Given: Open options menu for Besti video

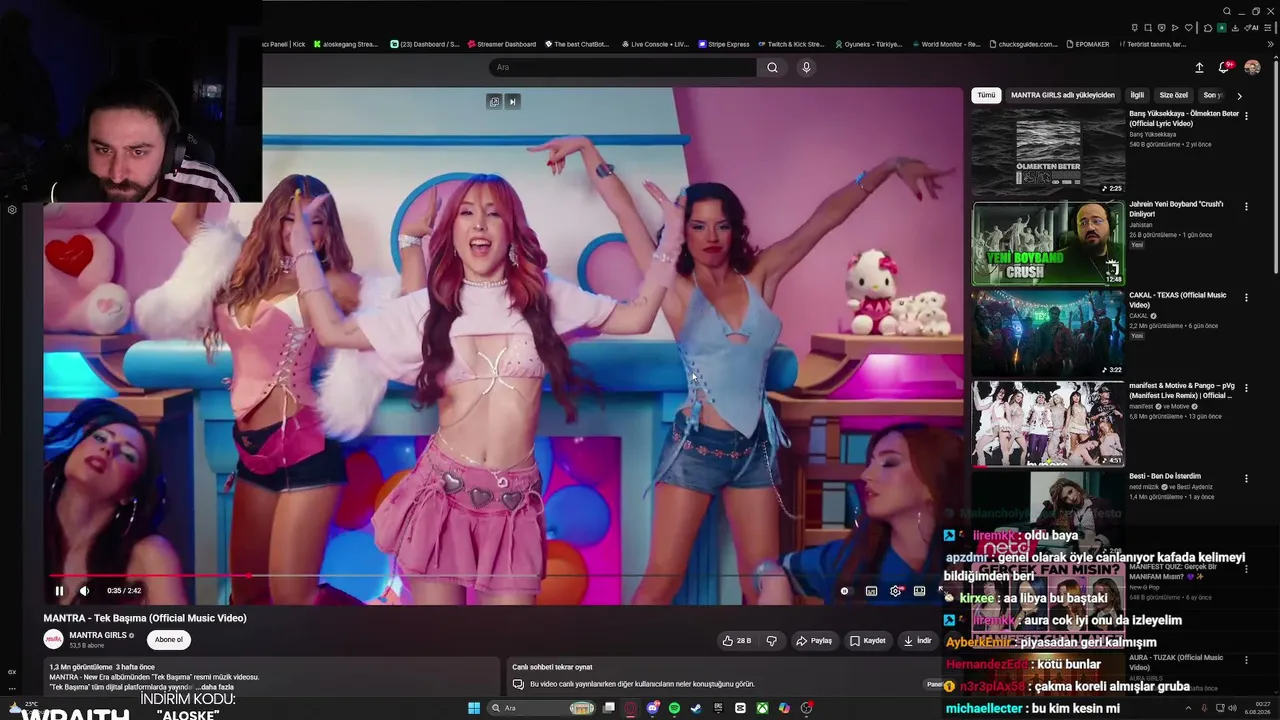Looking at the screenshot, I should [x=1246, y=478].
